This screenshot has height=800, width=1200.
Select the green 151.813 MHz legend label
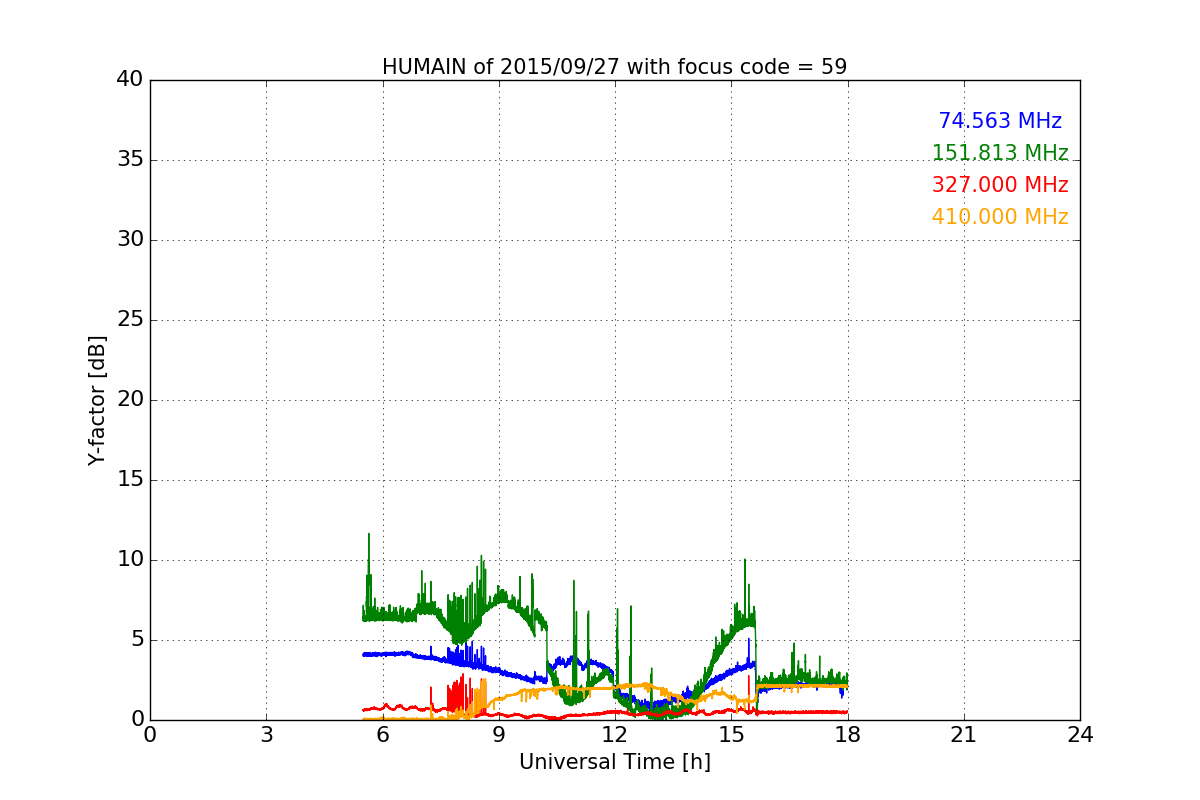point(1000,153)
